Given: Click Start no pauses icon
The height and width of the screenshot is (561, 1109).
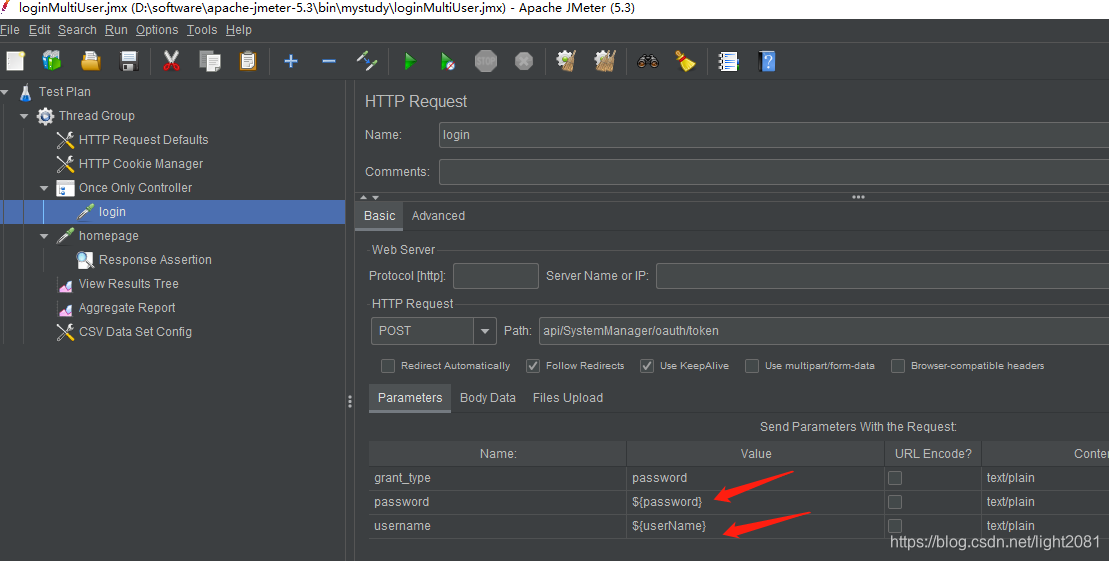Looking at the screenshot, I should click(x=448, y=61).
